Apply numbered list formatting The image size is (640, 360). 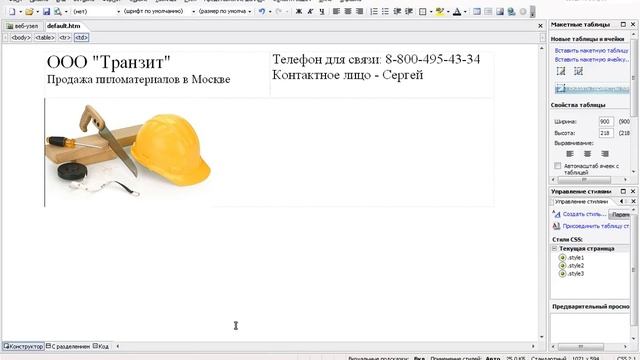point(373,12)
